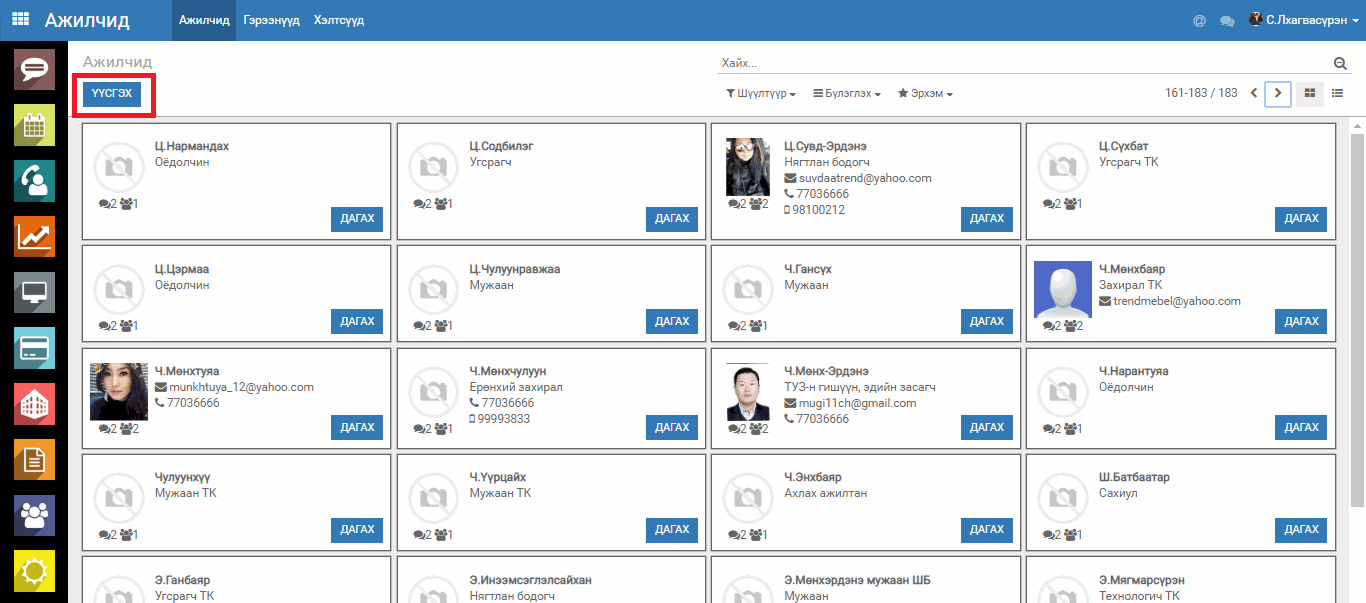Expand the Шүүлтүүр filter dropdown
This screenshot has width=1366, height=603.
(761, 94)
